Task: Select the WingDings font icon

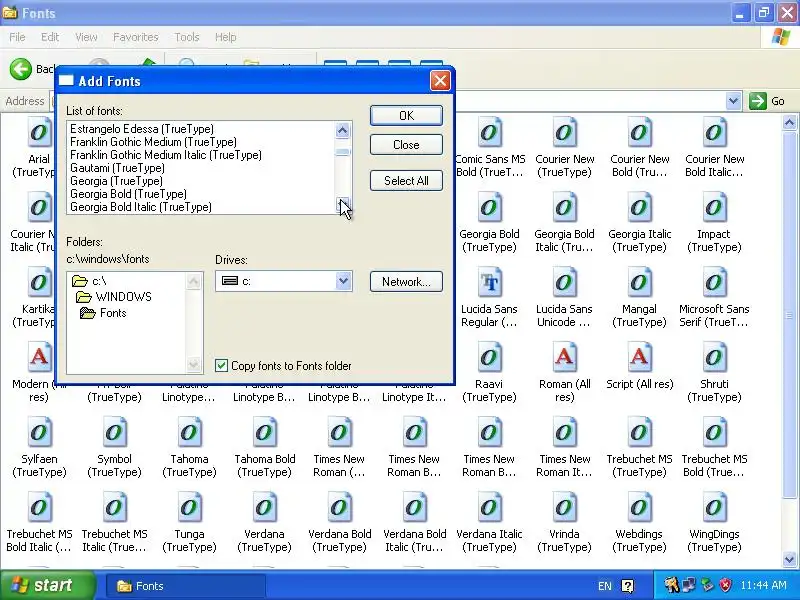Action: coord(714,508)
